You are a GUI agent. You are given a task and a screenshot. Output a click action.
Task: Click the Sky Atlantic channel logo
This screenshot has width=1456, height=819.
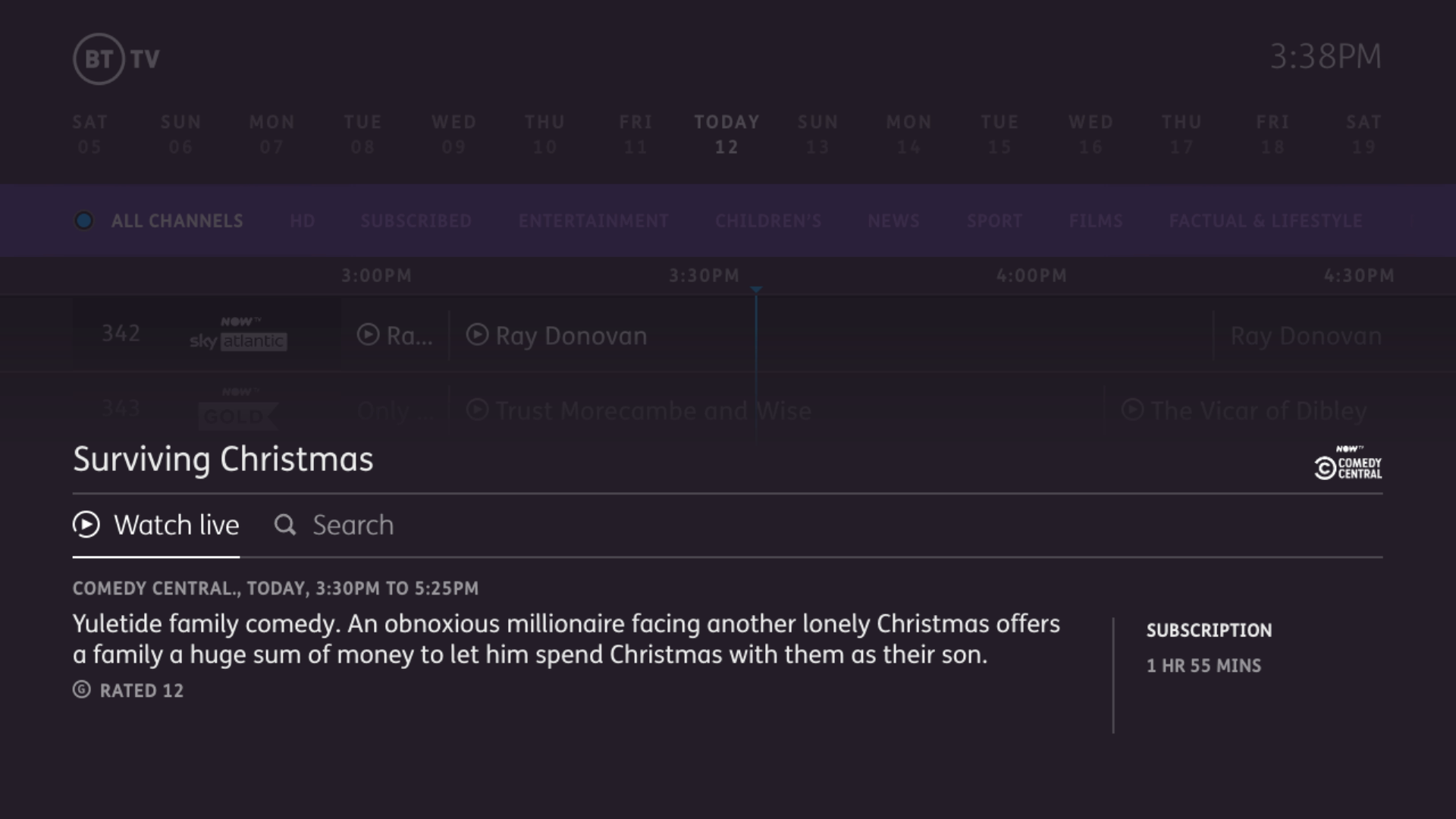tap(238, 334)
